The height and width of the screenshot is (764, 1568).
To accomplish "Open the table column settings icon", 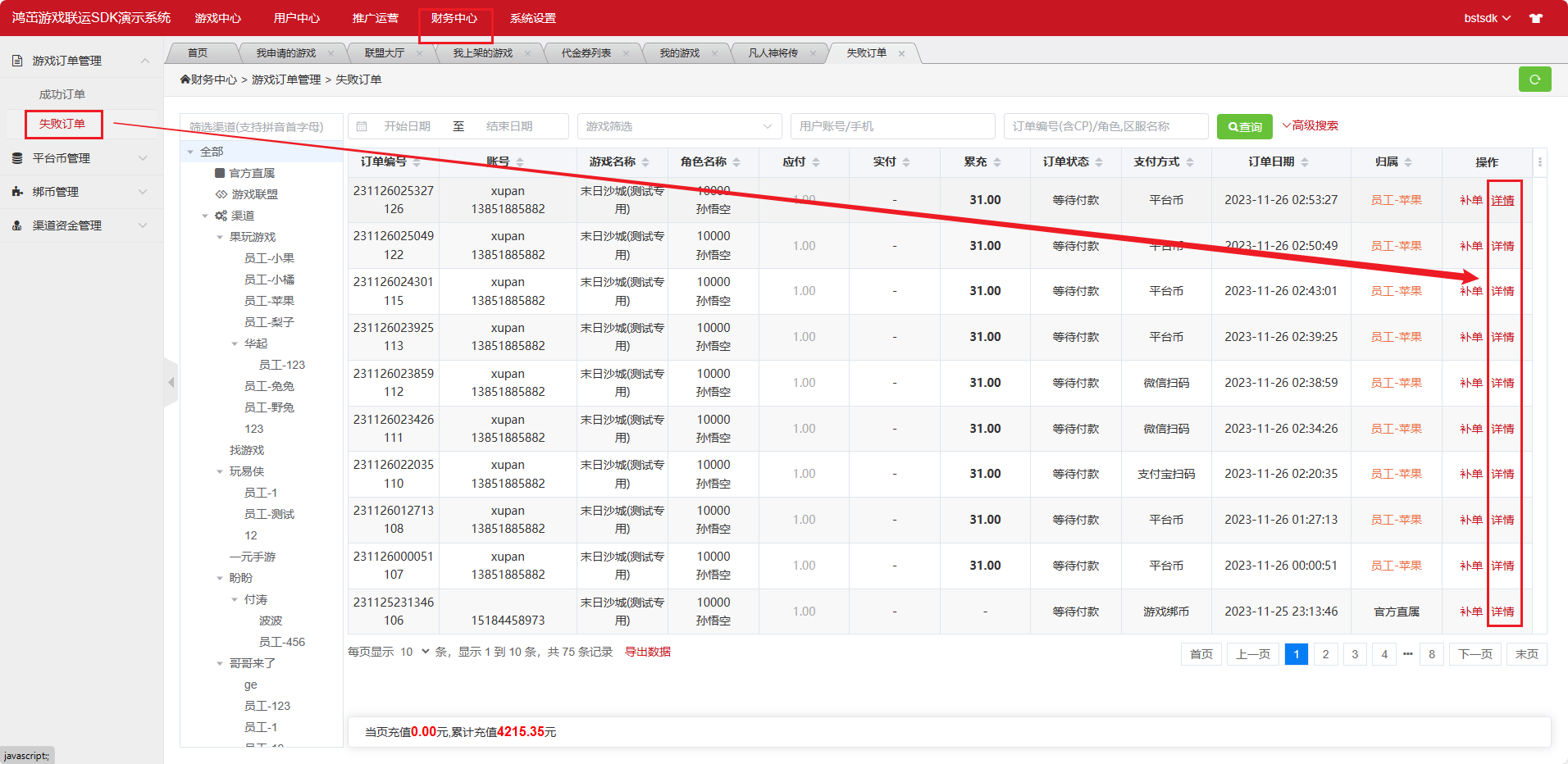I will tap(1540, 162).
